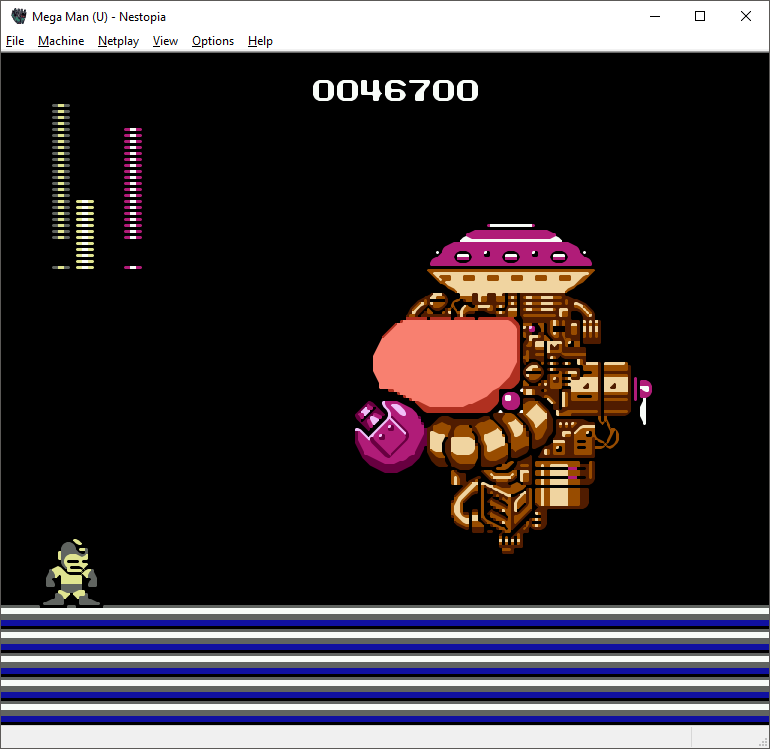Click the resize grip in status bar corner
The width and height of the screenshot is (770, 749).
point(763,742)
